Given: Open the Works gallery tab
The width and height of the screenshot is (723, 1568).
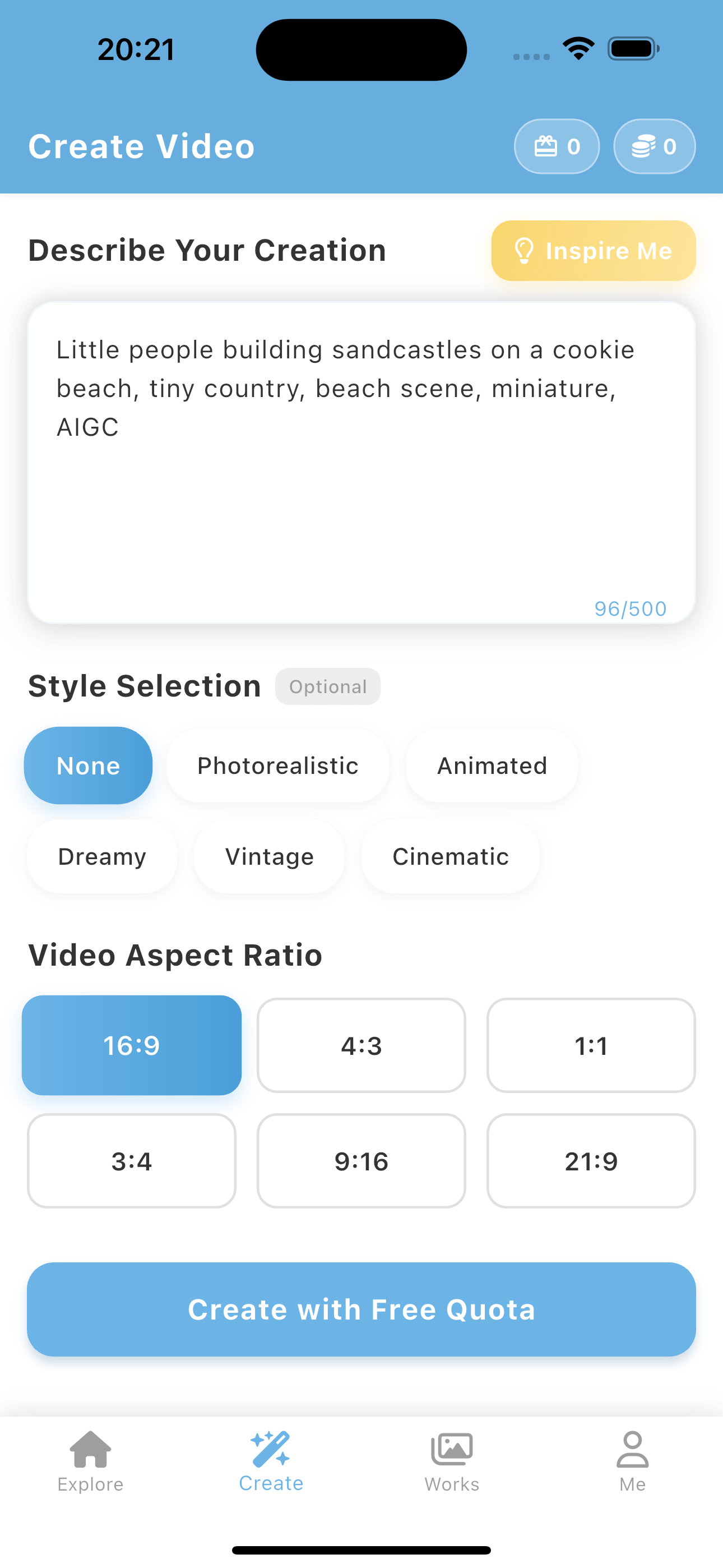Looking at the screenshot, I should coord(452,1461).
